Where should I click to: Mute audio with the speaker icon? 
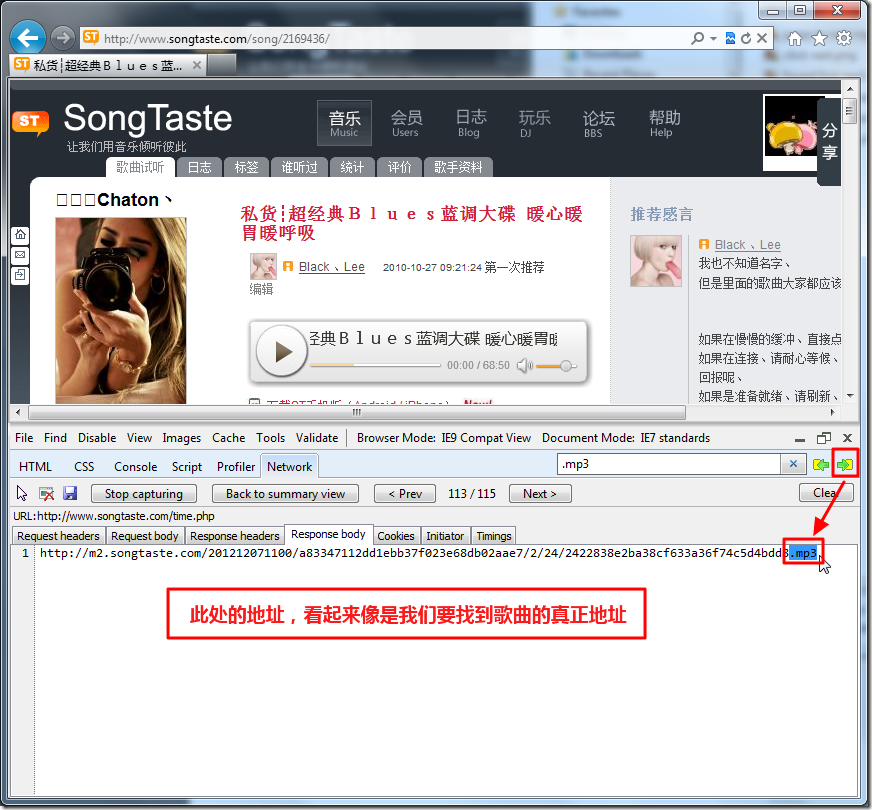click(x=524, y=365)
